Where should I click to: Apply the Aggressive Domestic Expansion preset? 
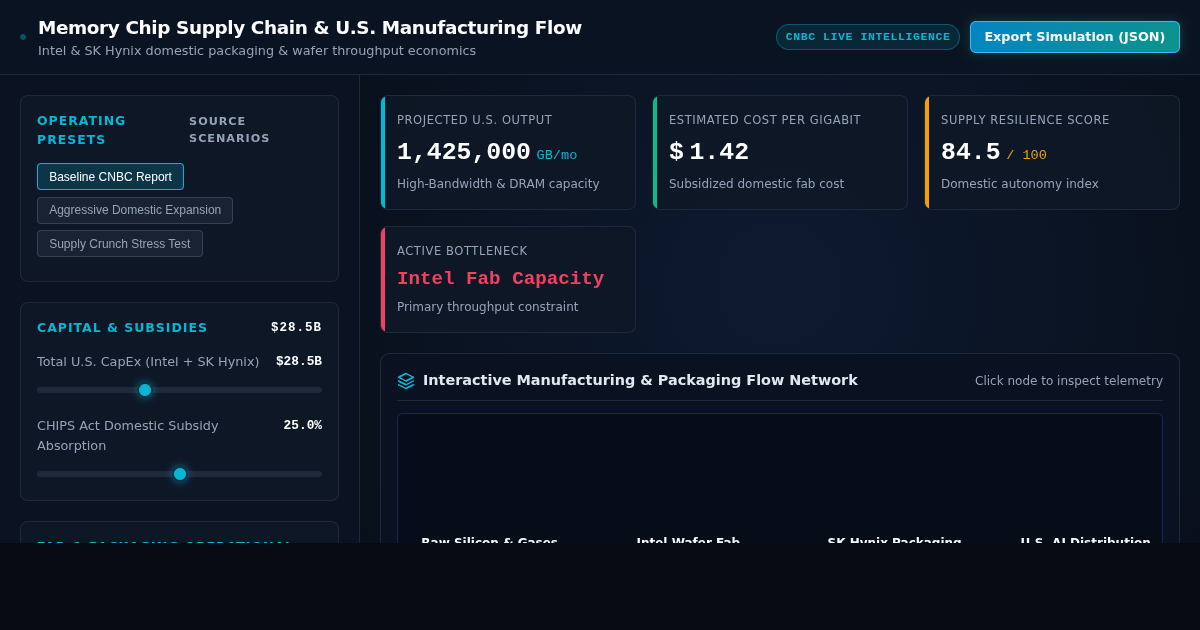(x=135, y=210)
